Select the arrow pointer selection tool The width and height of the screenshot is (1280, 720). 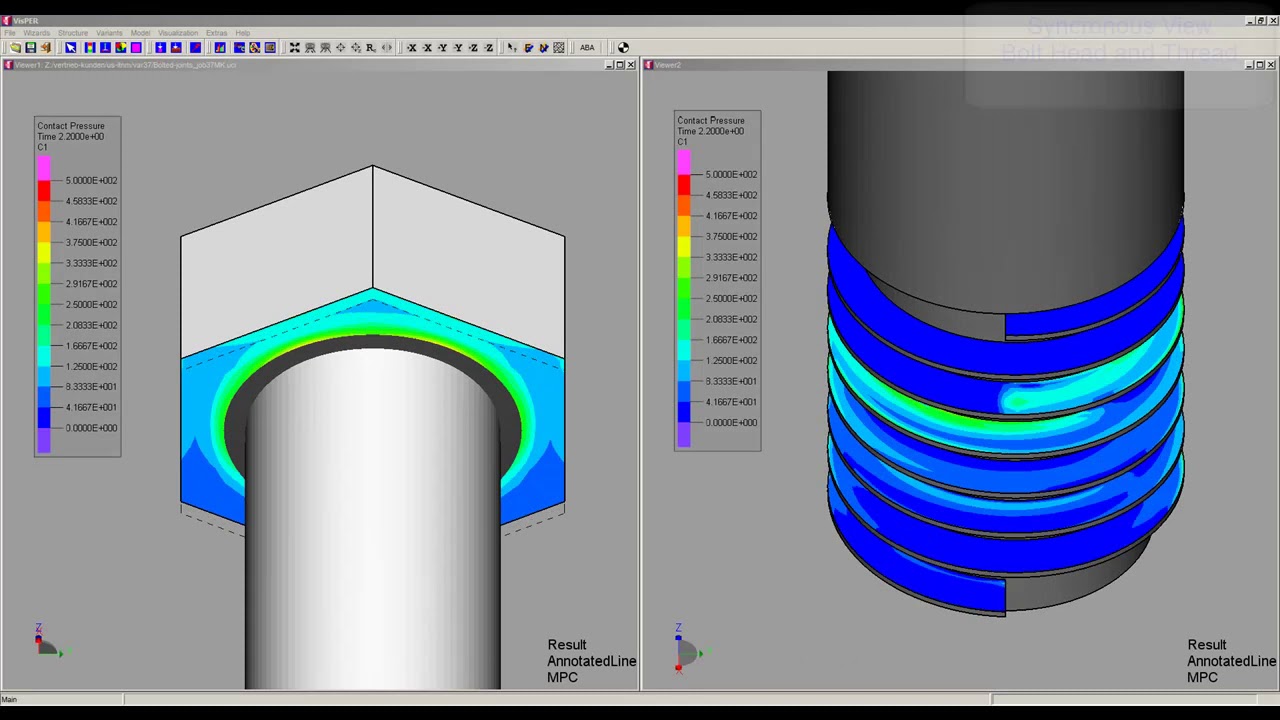tap(70, 47)
